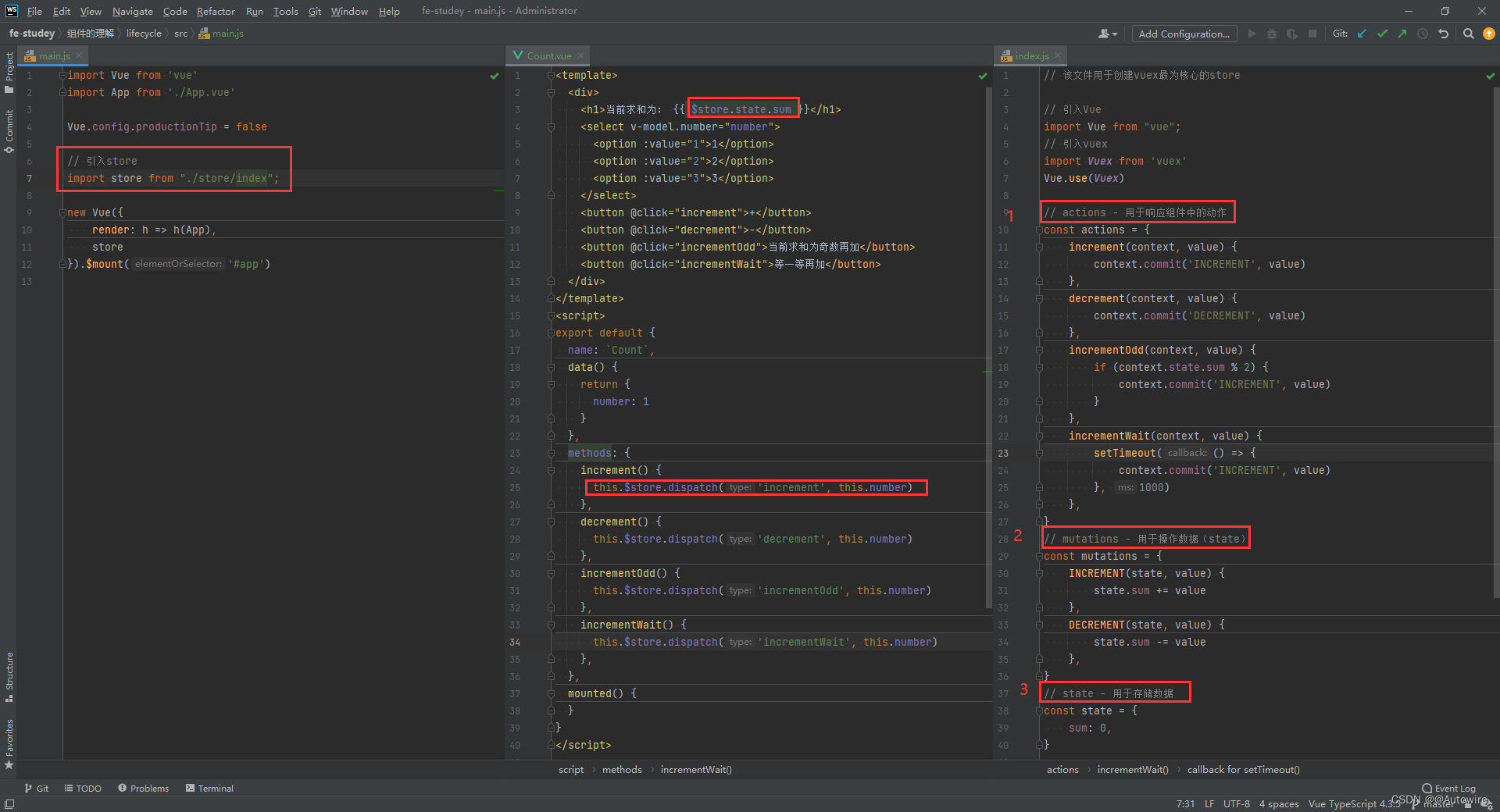Collapse the <template> fold in Count.vue

click(x=551, y=76)
